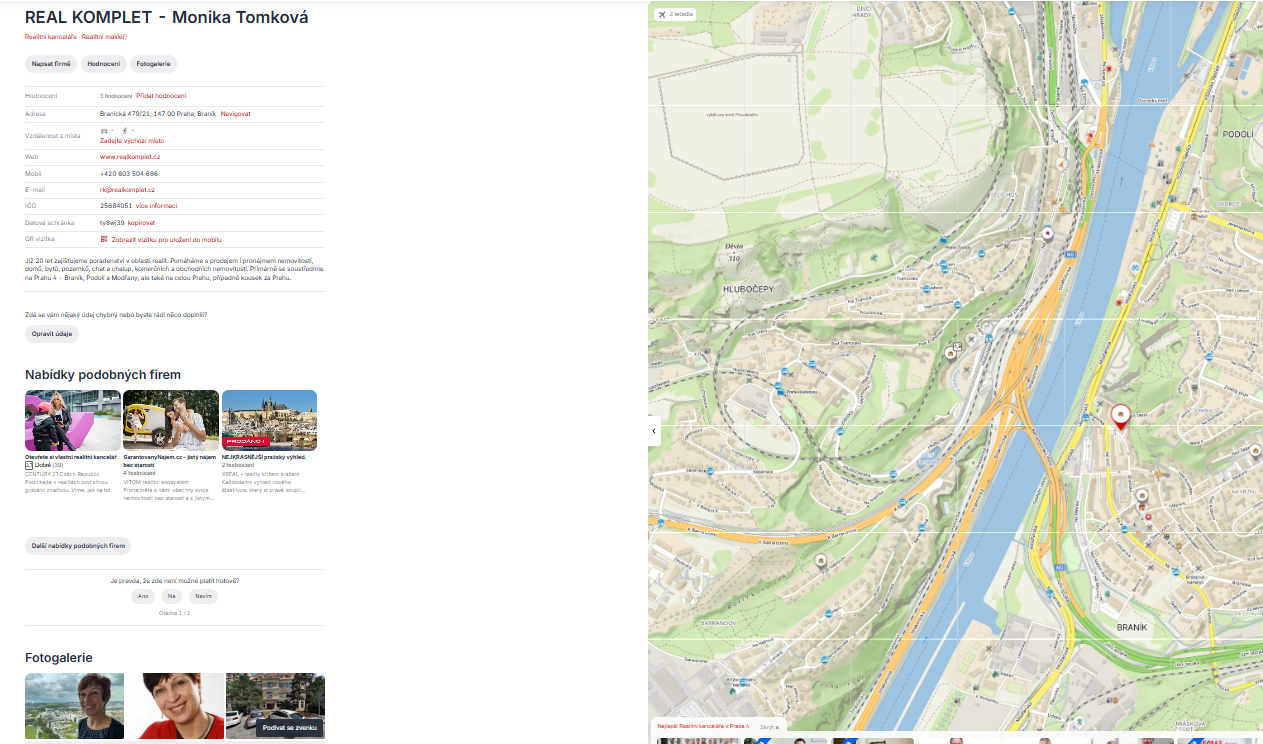Click the car distance icon
Screen dimensions: 1263x744
tap(103, 131)
